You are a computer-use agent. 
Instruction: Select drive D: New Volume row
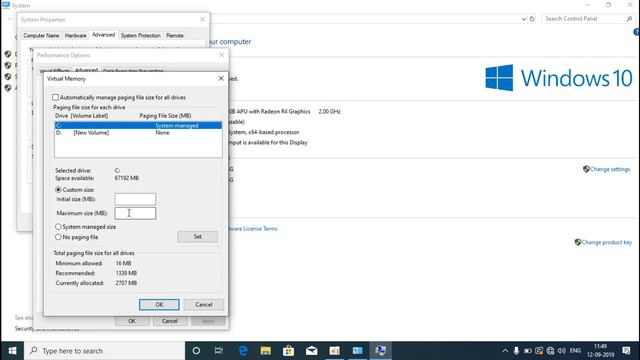(138, 133)
